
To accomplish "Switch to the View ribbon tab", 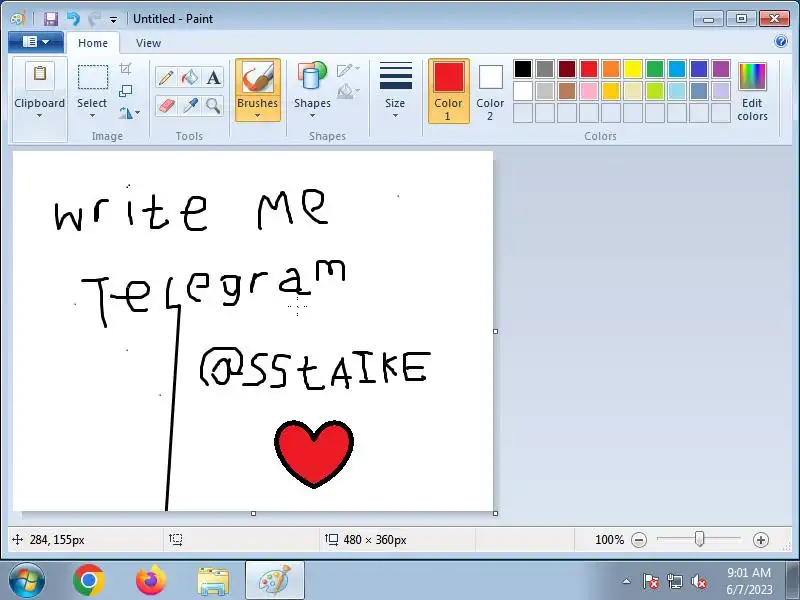I will (148, 43).
